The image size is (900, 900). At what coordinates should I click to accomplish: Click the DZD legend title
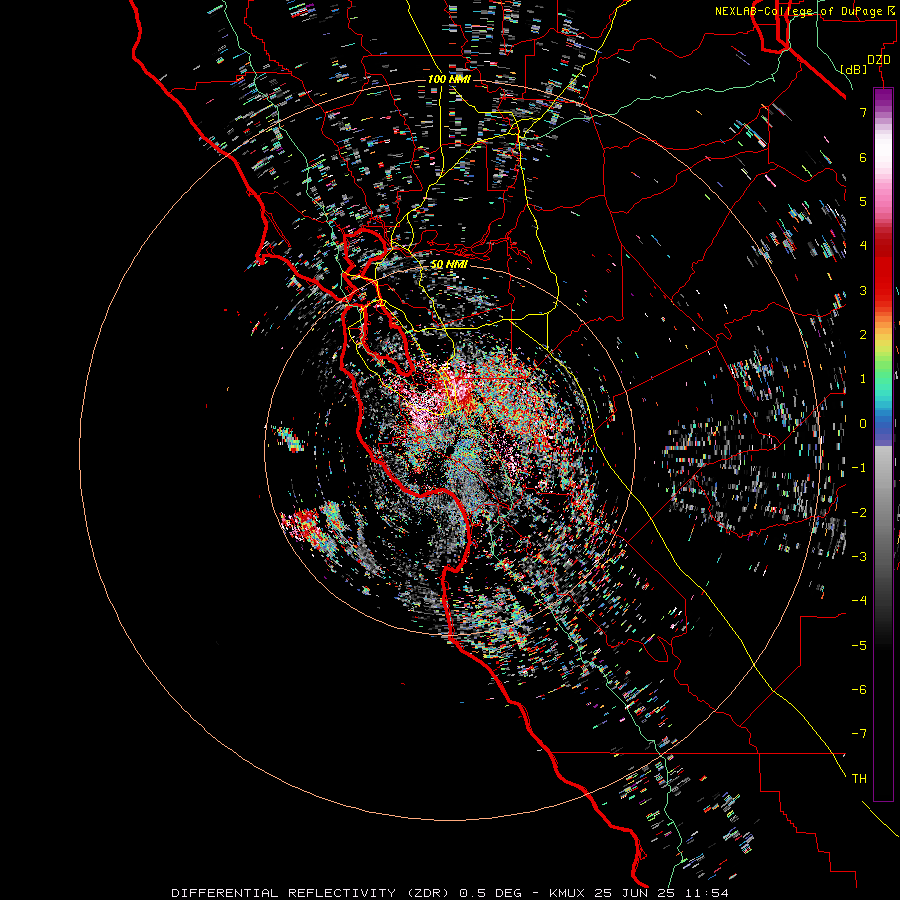point(879,60)
